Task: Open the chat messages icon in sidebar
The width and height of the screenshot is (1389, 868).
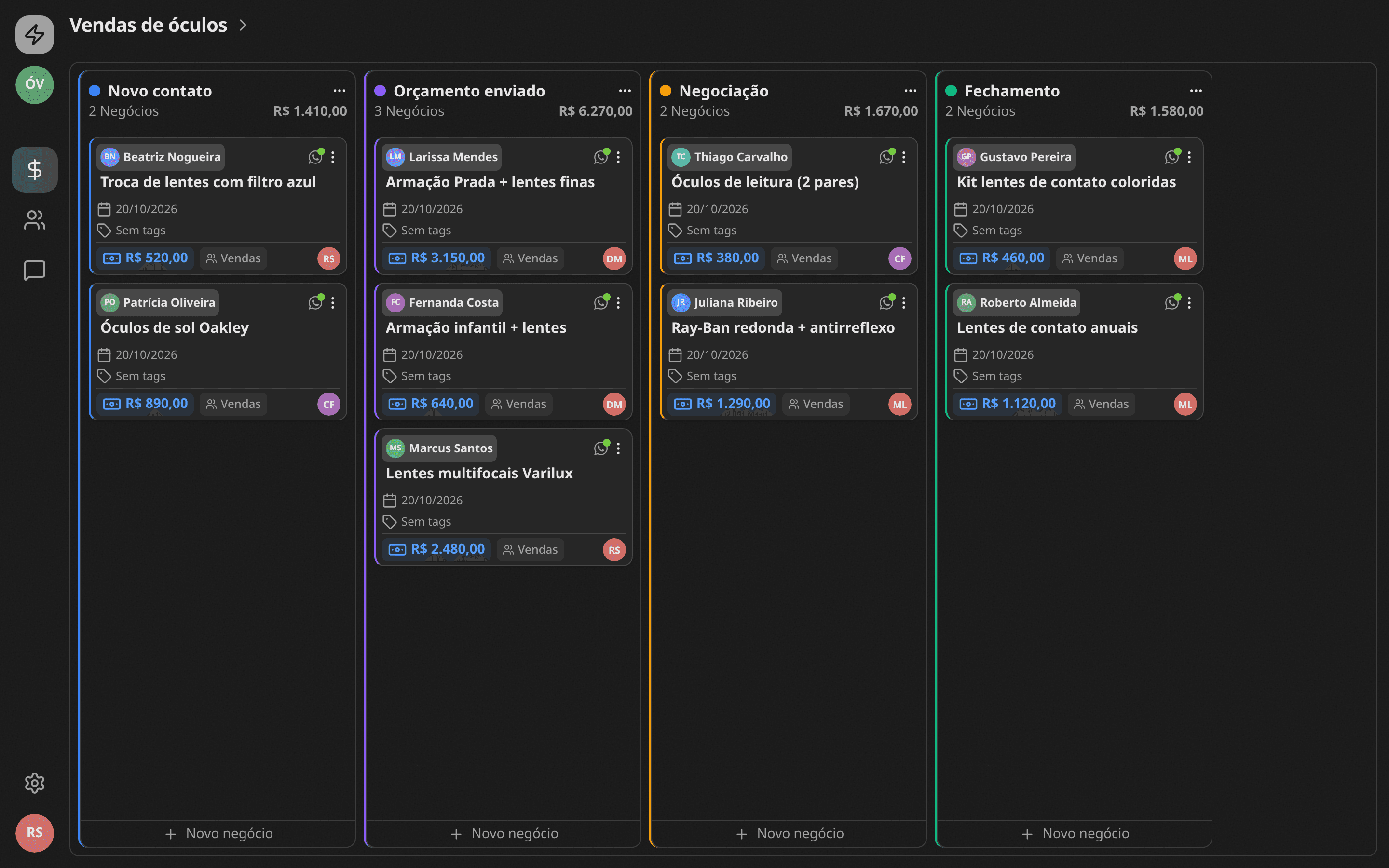Action: pos(34,270)
